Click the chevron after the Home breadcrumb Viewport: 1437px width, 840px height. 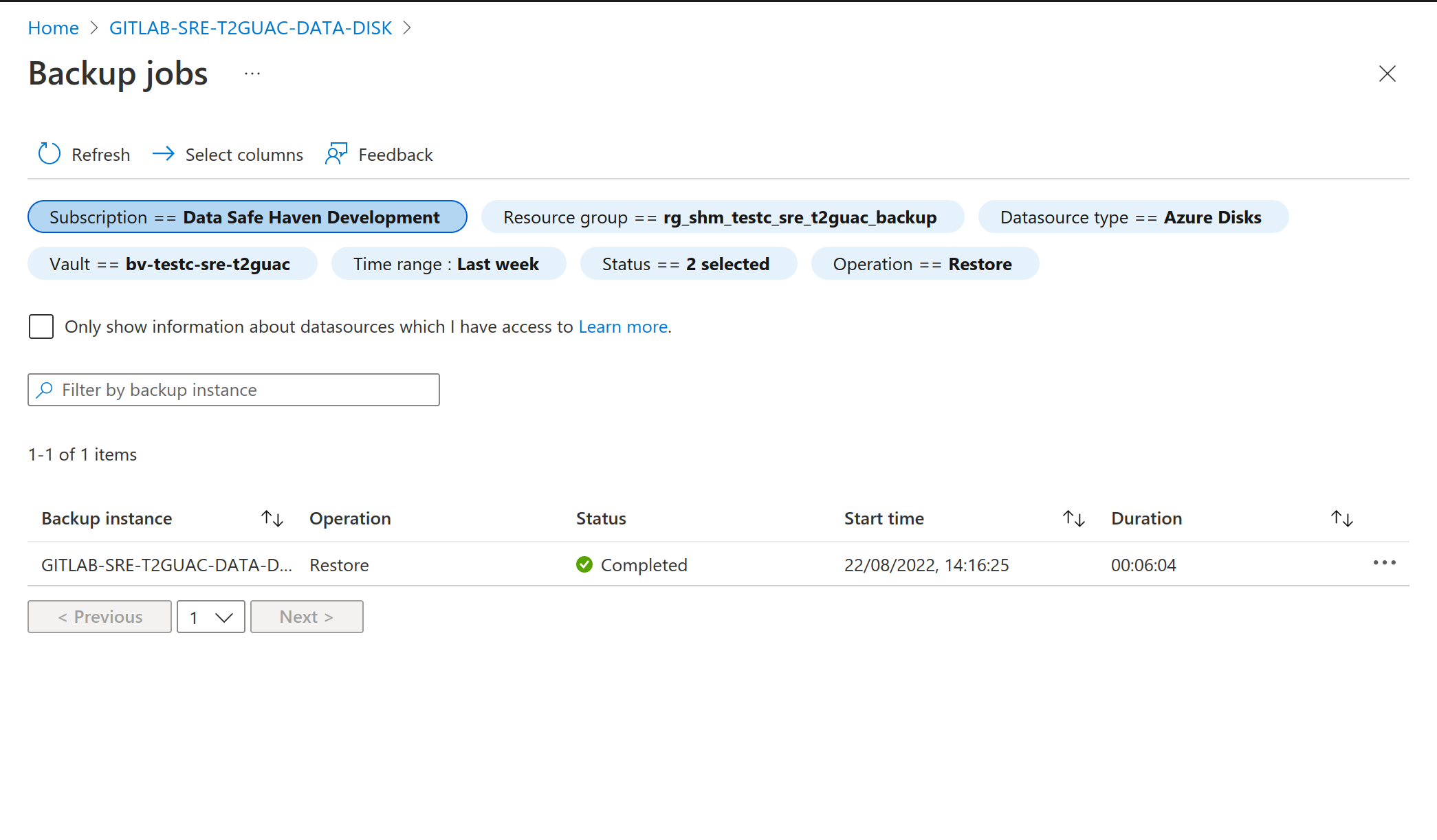click(x=95, y=28)
